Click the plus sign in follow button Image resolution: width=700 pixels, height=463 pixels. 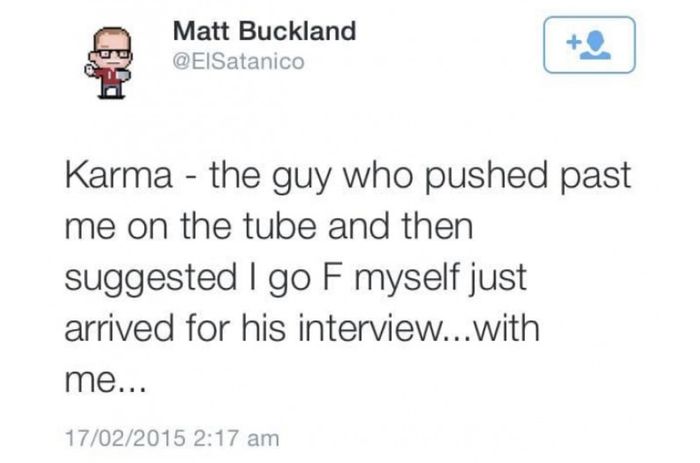tap(574, 43)
